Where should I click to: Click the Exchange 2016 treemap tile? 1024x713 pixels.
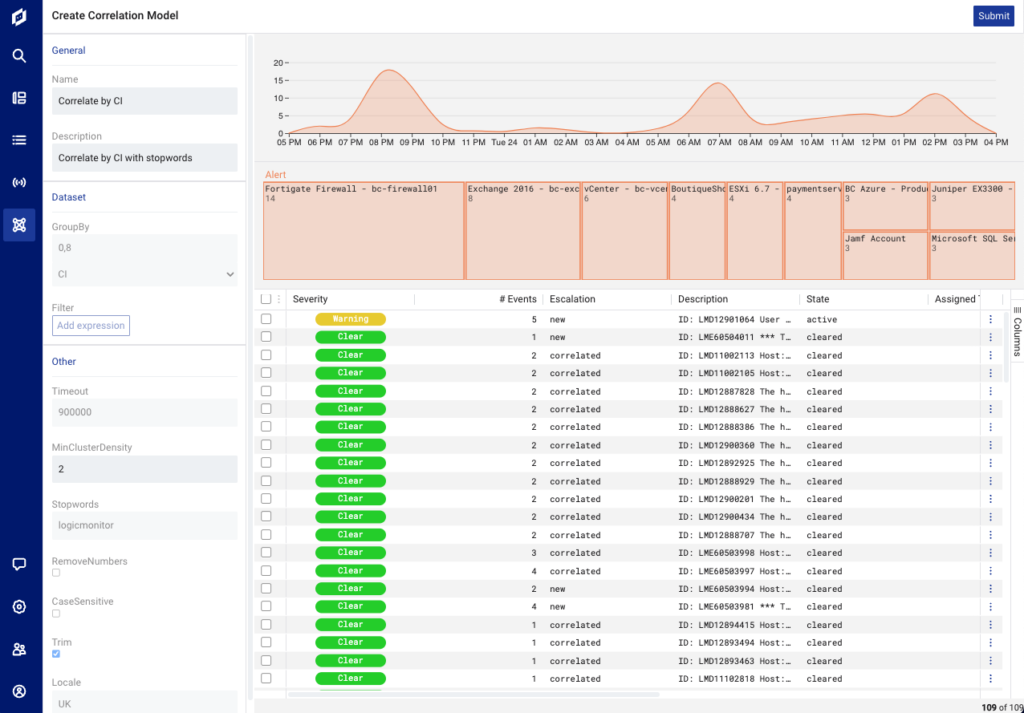click(x=523, y=231)
